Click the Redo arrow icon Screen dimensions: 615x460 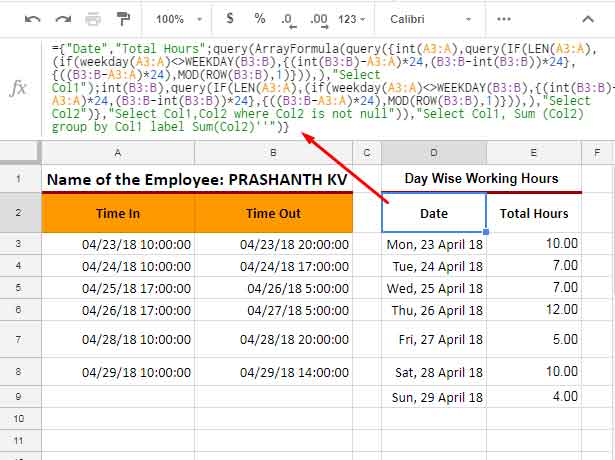[63, 19]
